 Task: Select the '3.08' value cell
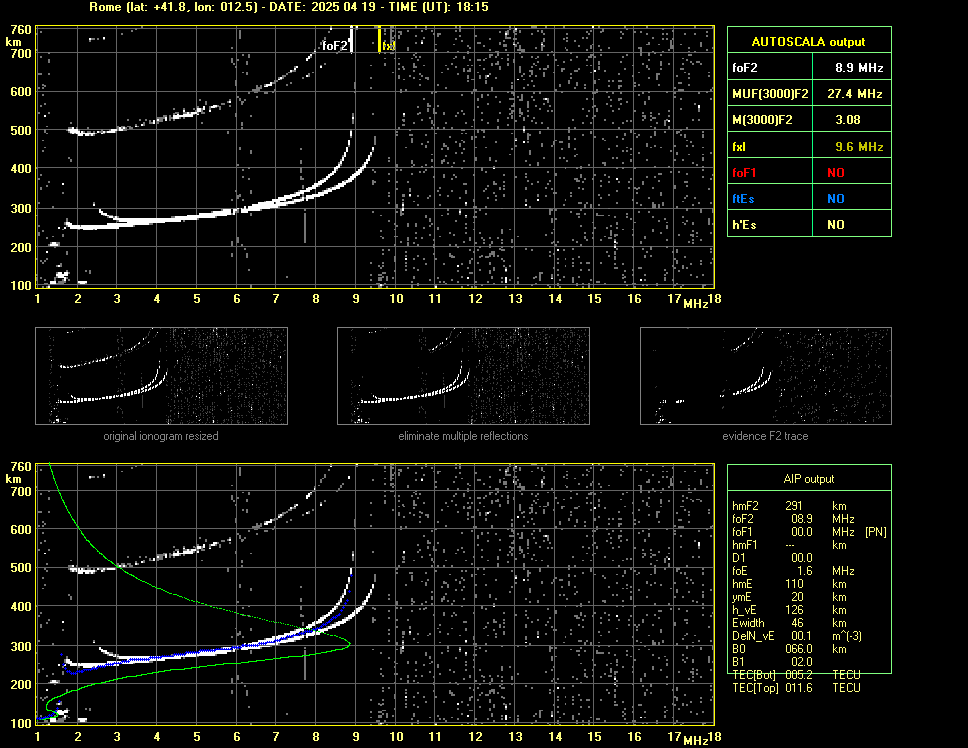pos(852,119)
